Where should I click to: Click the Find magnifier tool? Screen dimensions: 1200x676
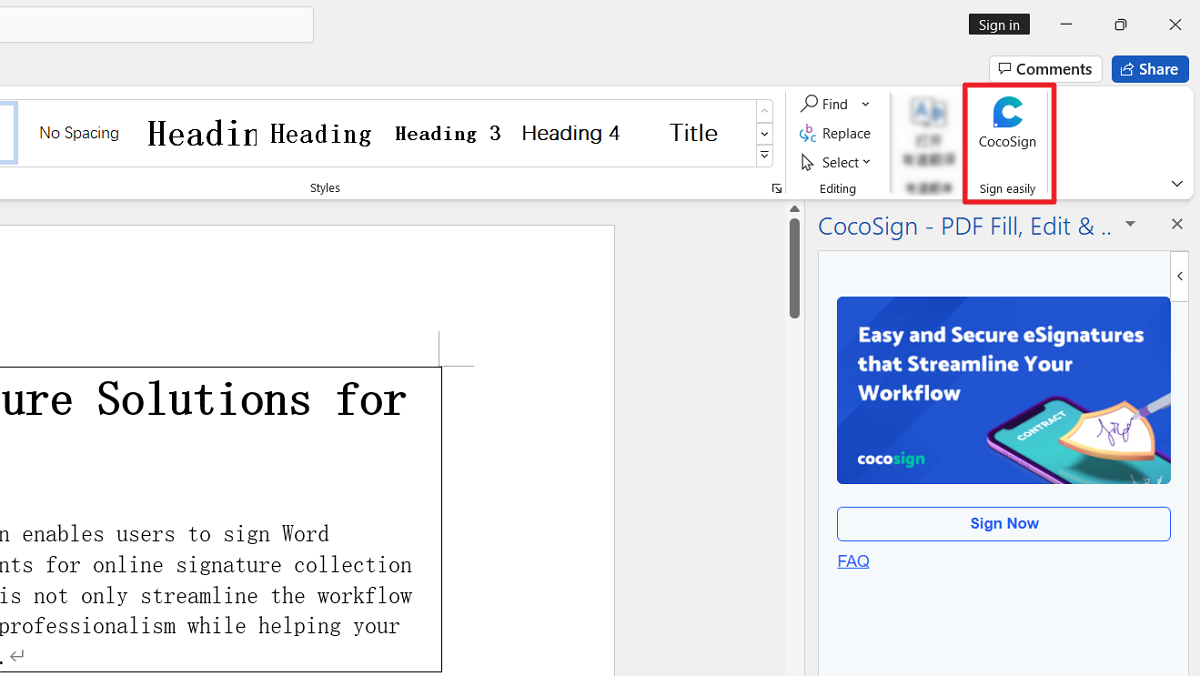[825, 104]
